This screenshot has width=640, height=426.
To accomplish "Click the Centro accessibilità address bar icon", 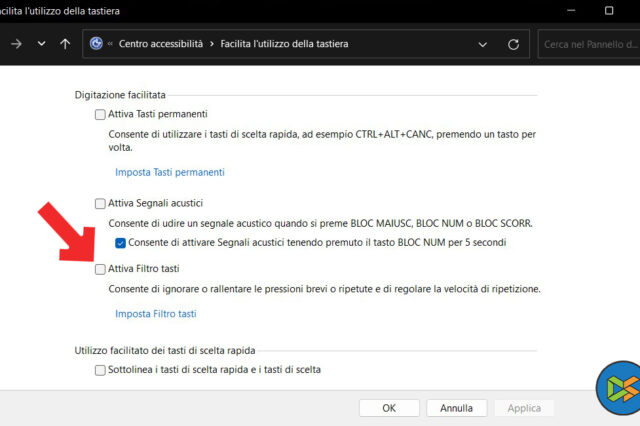I will (96, 44).
